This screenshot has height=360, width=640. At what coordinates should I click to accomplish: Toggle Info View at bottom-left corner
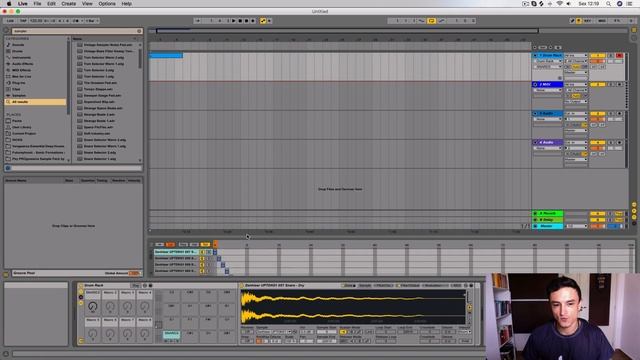(x=6, y=353)
